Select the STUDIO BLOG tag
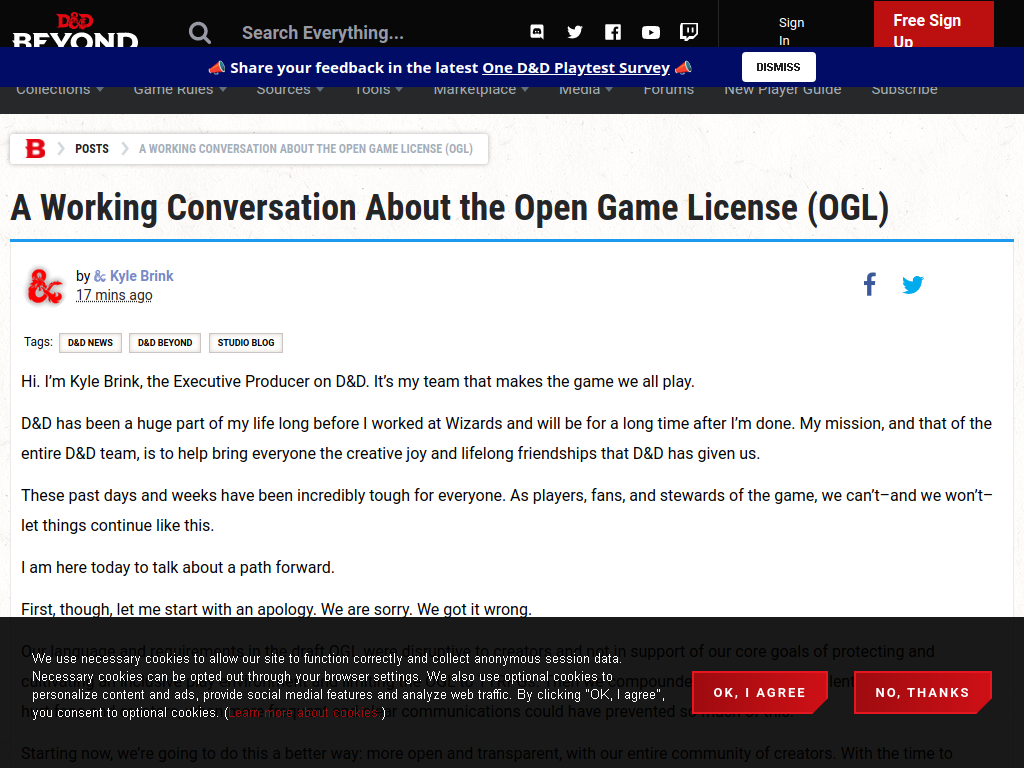 246,343
